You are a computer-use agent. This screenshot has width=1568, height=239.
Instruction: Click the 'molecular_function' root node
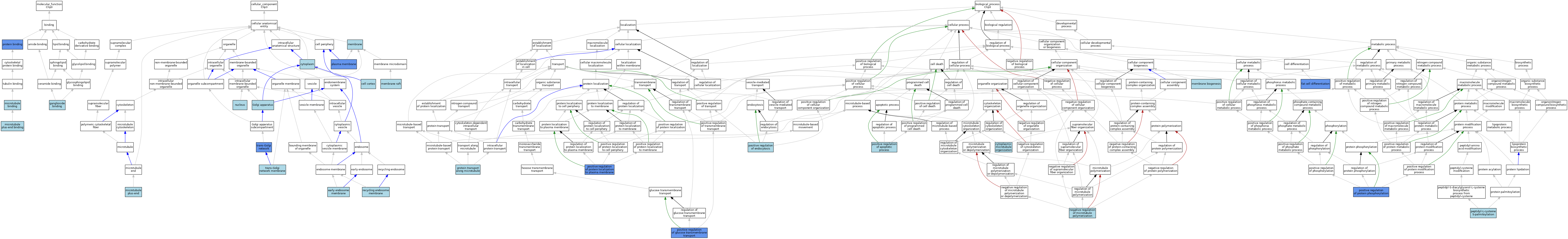49,6
